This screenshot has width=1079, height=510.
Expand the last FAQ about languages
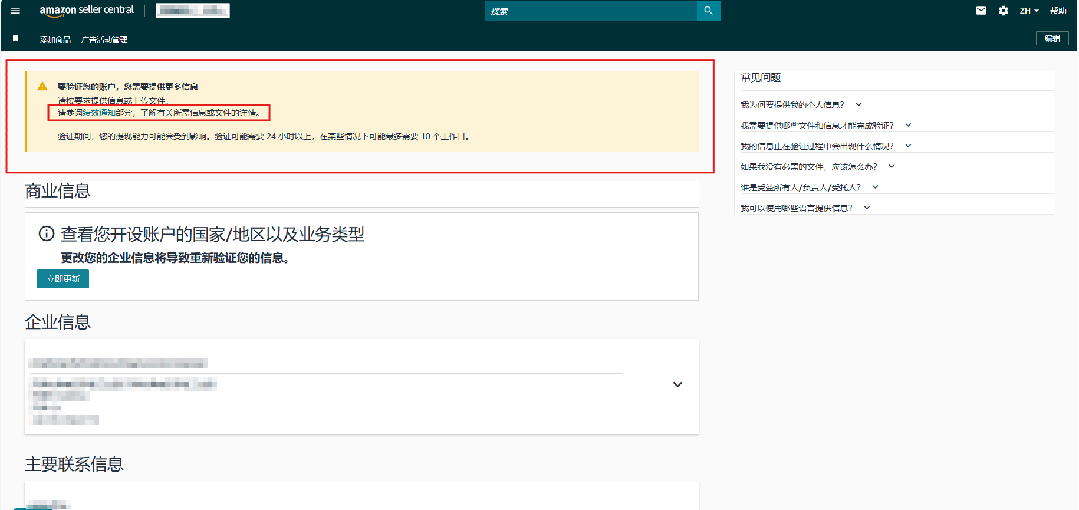[x=805, y=208]
